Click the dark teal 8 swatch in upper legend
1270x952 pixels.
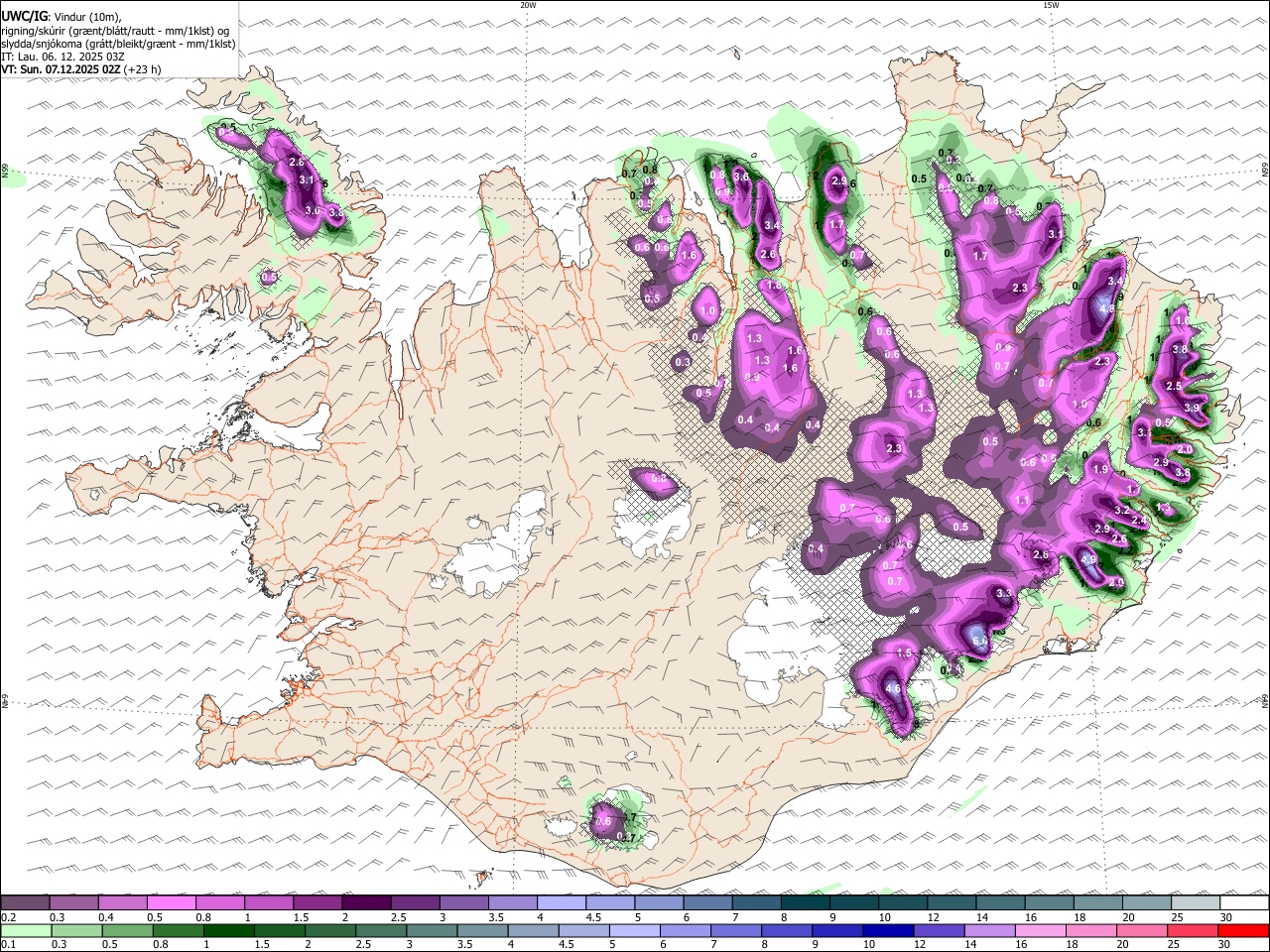(x=806, y=902)
